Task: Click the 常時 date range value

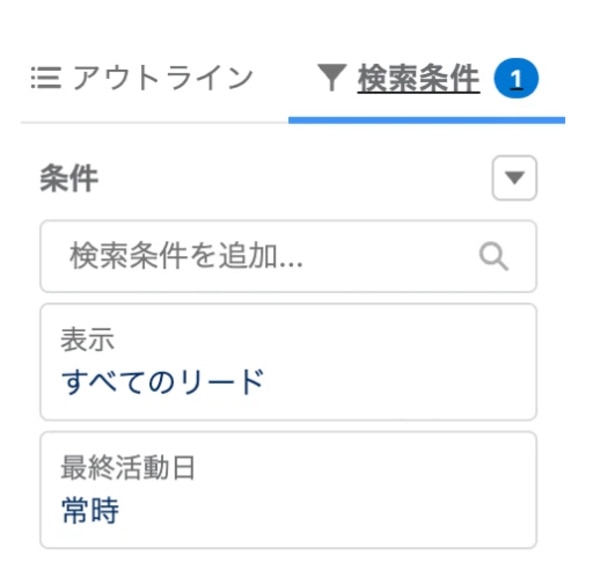Action: point(90,510)
